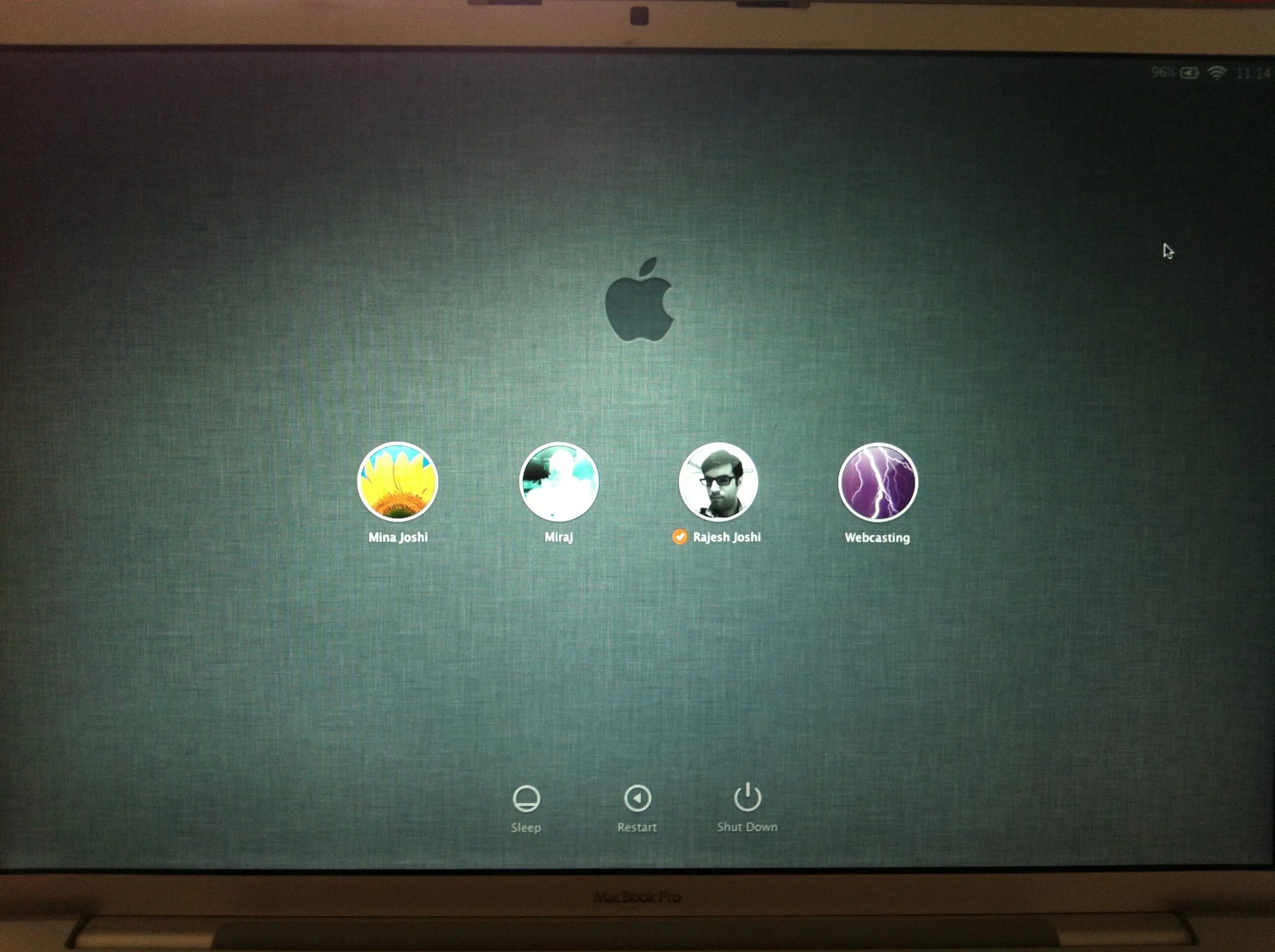Click the Miraj user name text

(x=558, y=537)
